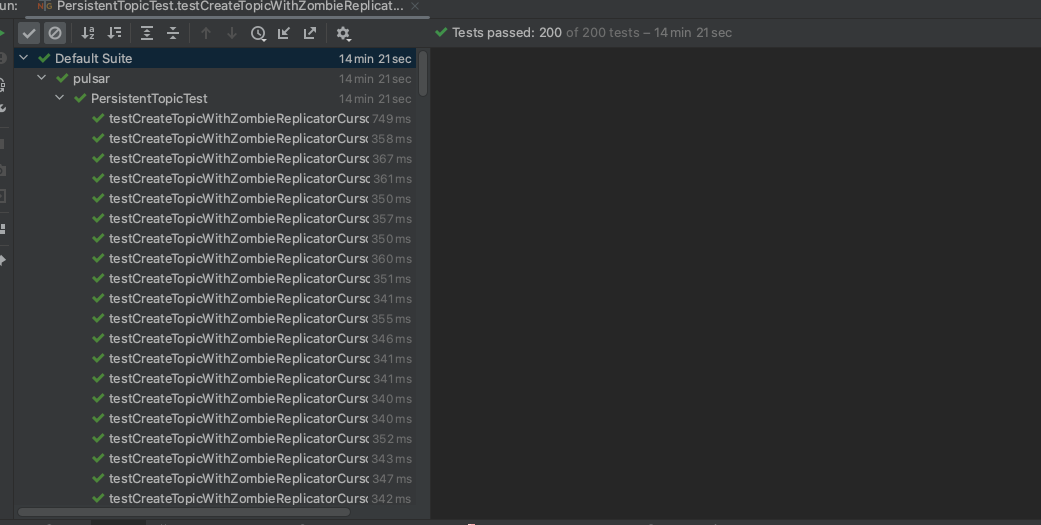Image resolution: width=1041 pixels, height=525 pixels.
Task: Close the PersistentTopicTest run tab
Action: pyautogui.click(x=415, y=6)
